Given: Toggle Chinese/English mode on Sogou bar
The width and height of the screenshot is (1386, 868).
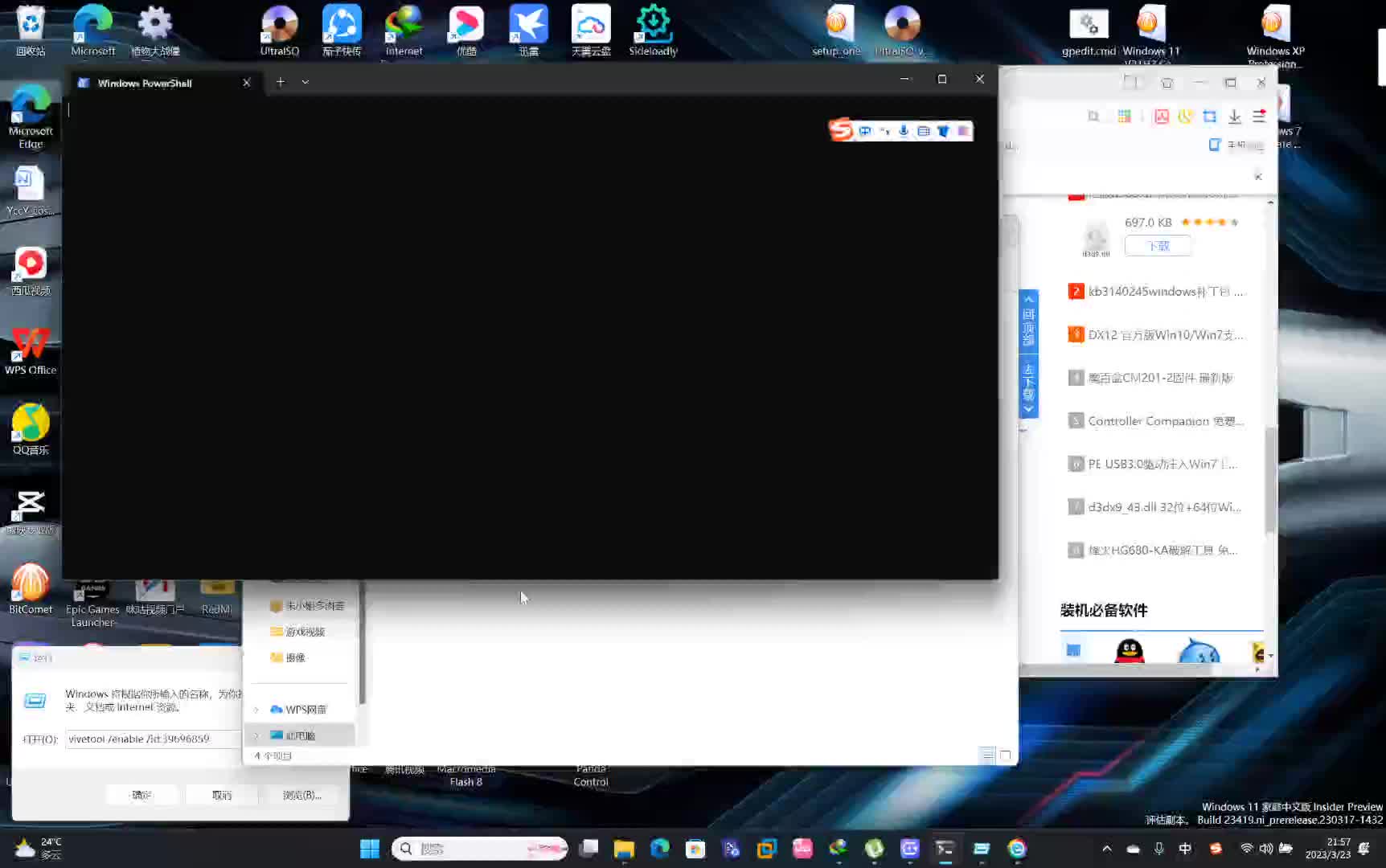Looking at the screenshot, I should click(865, 131).
